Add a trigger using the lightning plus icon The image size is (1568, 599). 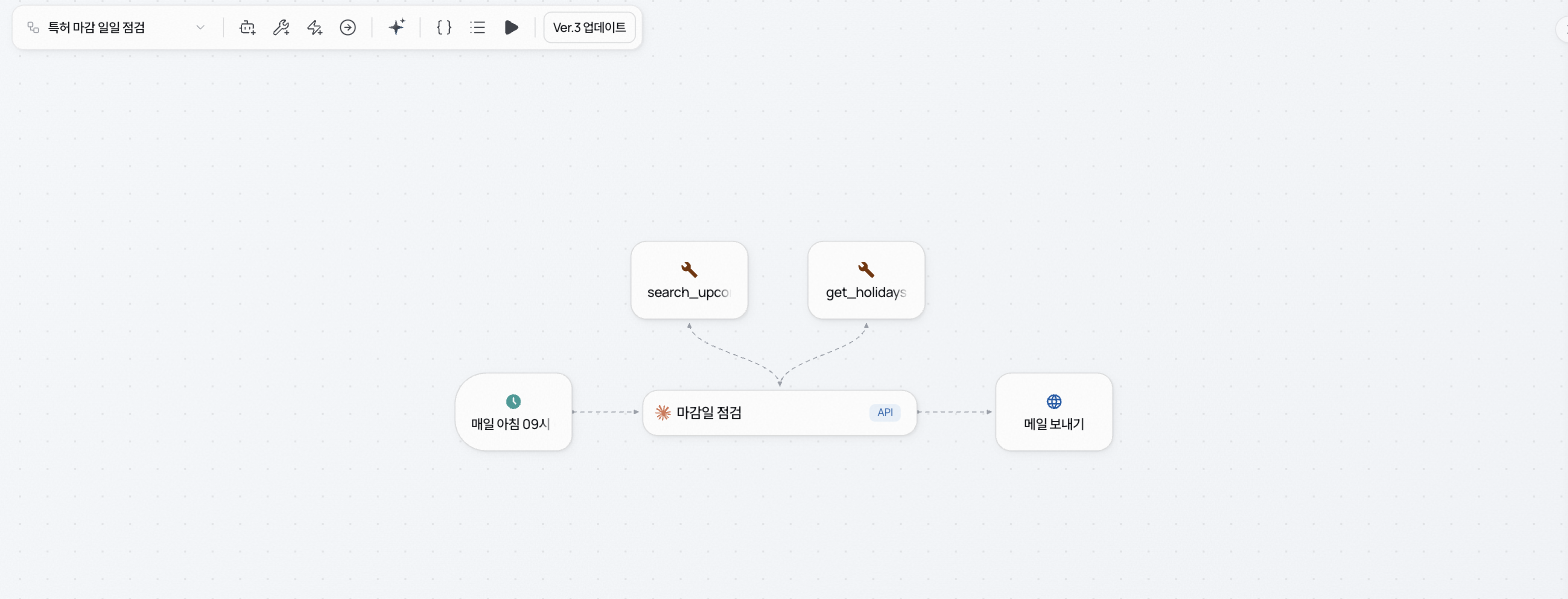[314, 28]
